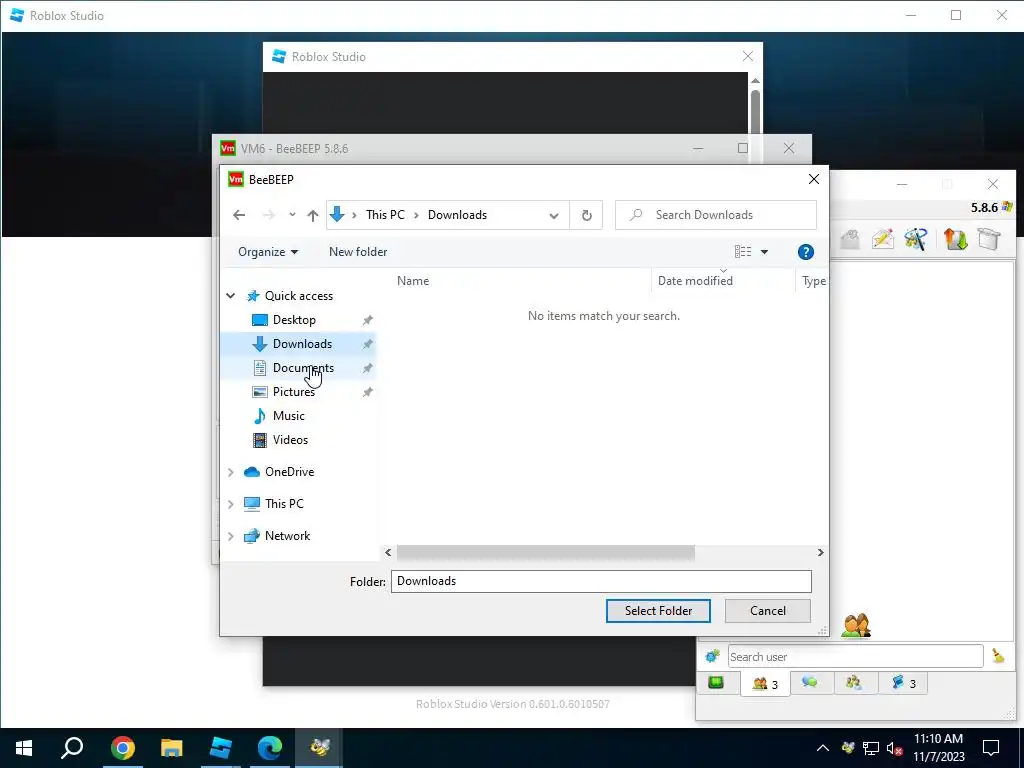
Task: Switch to BeeBEEP bee taskbar icon
Action: pos(319,748)
